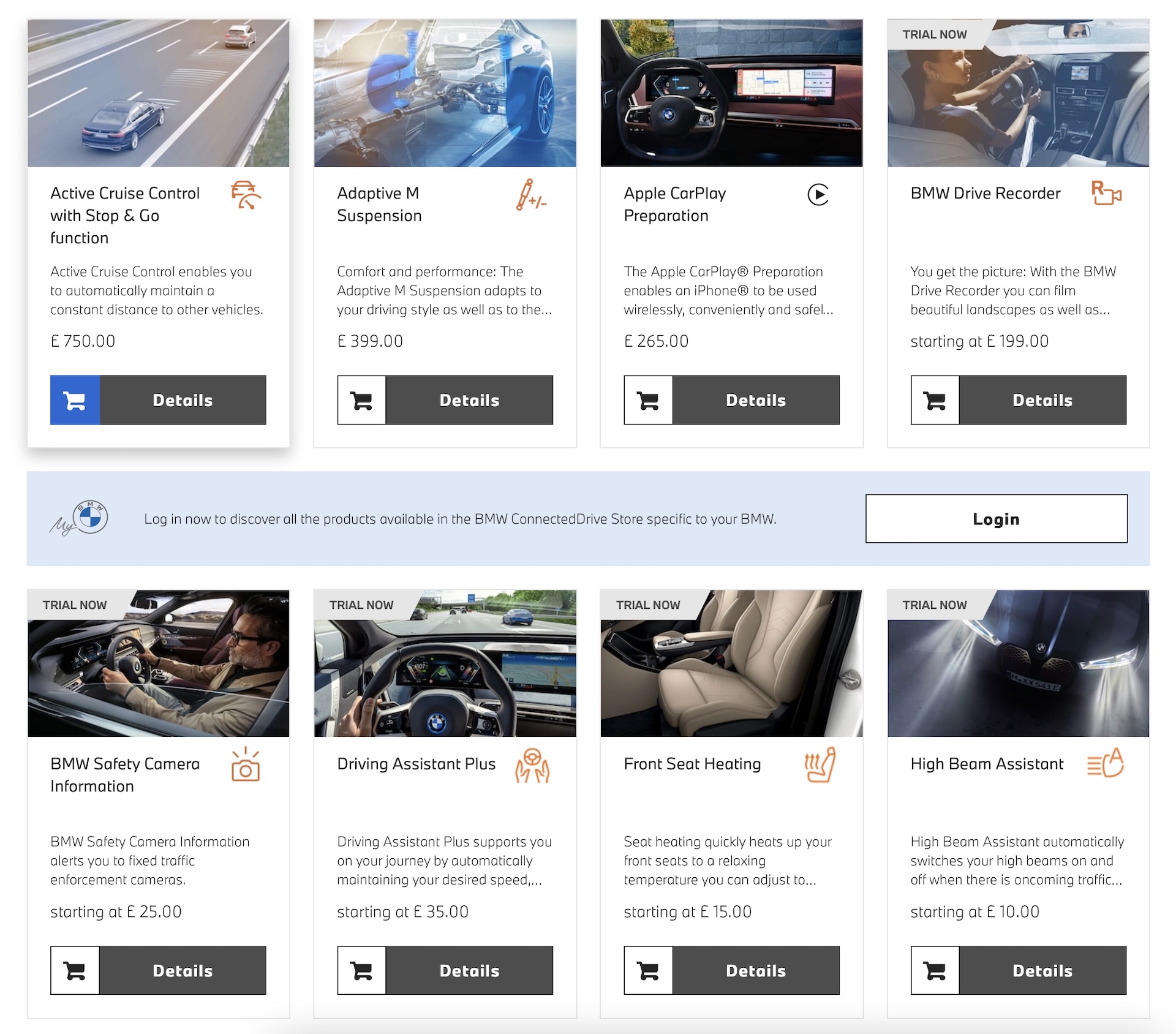Click the High Beam Assistant headlight icon
This screenshot has width=1176, height=1034.
click(x=1105, y=763)
